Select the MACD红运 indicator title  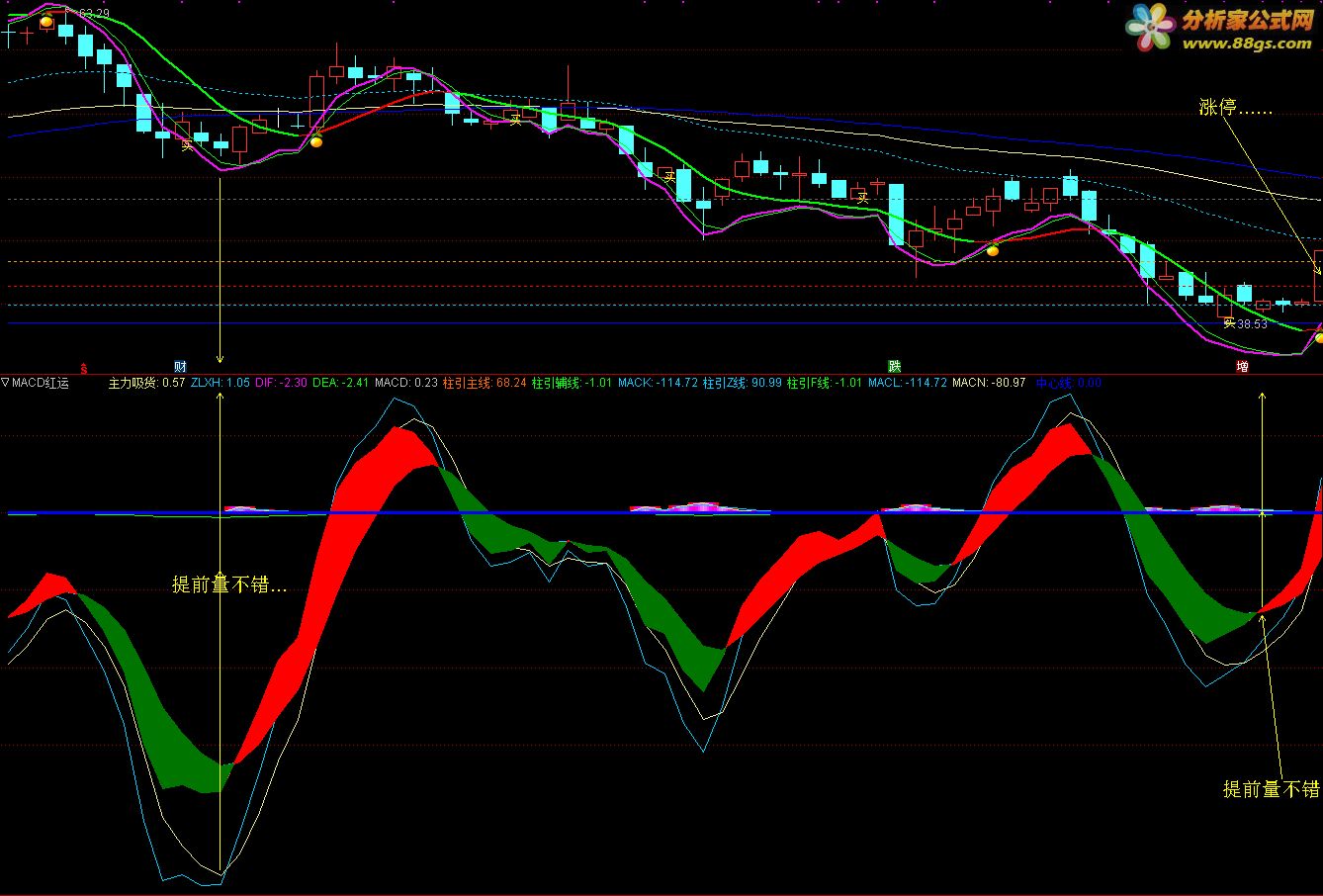pos(41,383)
